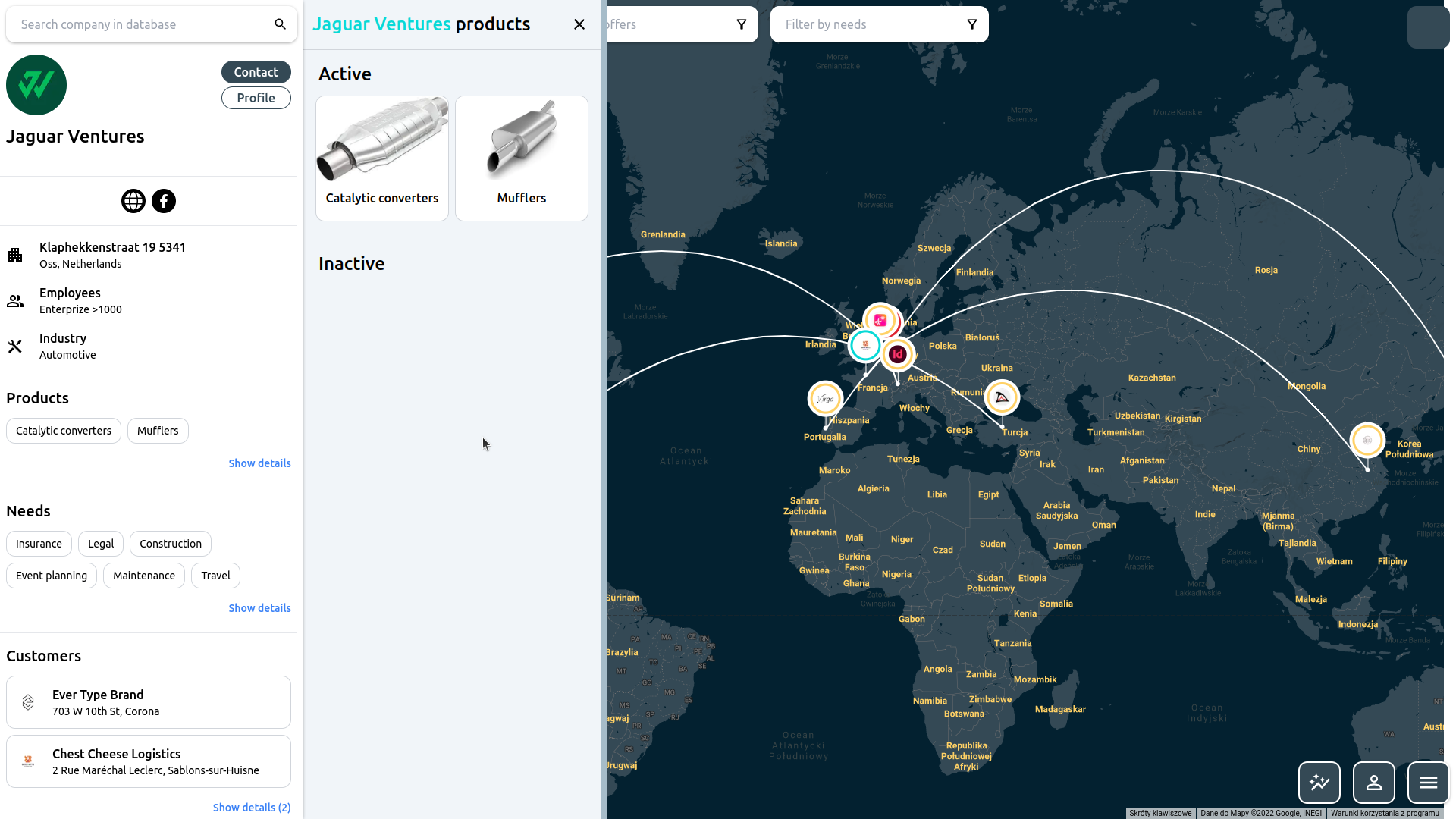Open the company Facebook page icon
The width and height of the screenshot is (1456, 819).
[x=164, y=201]
